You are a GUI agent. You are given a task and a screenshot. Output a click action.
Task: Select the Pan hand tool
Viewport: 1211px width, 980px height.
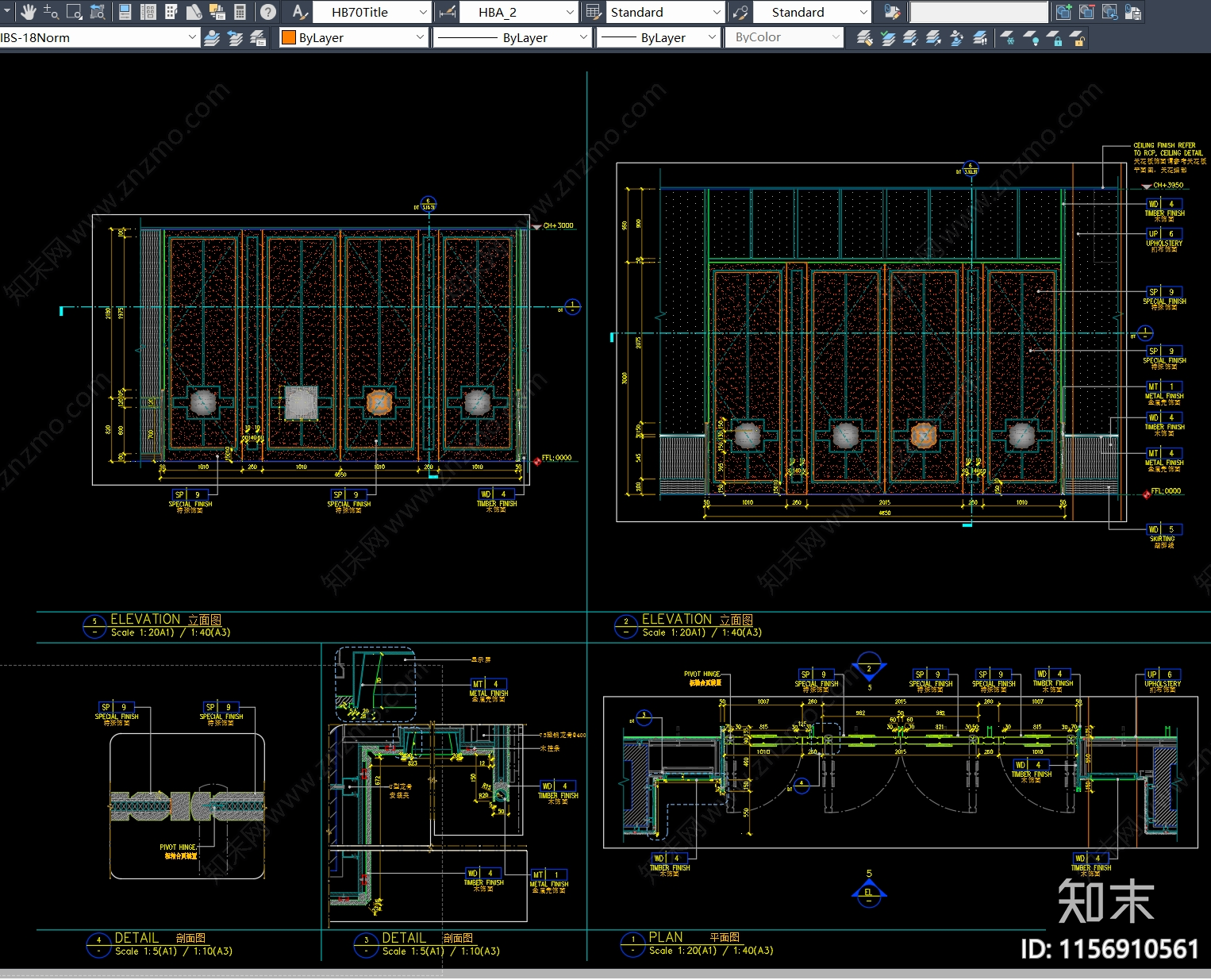[x=29, y=12]
